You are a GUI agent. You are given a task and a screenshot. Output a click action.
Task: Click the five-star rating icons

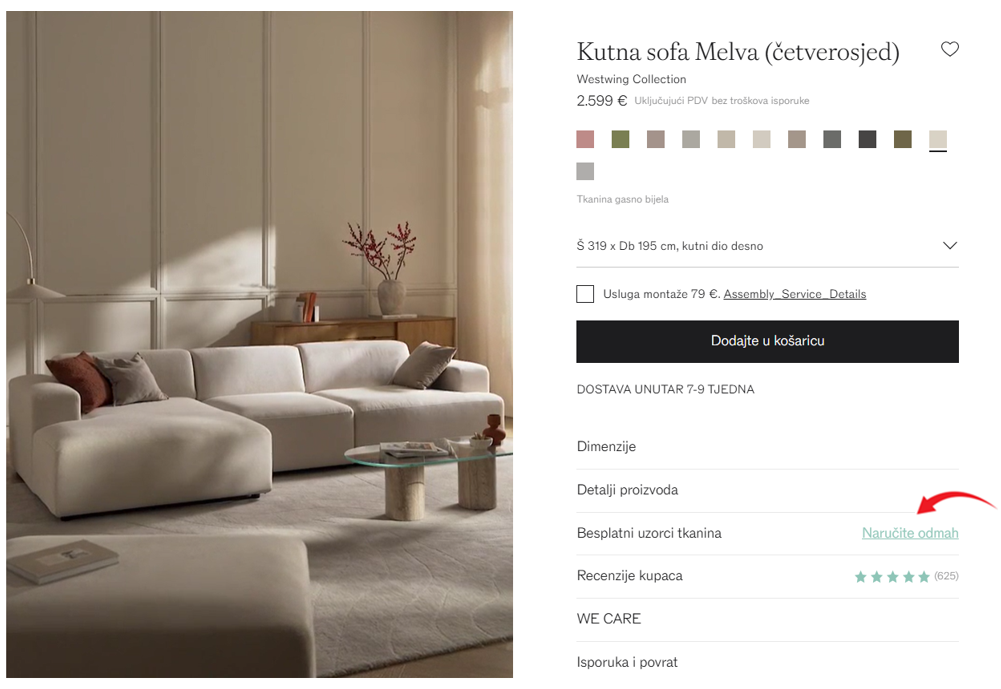892,577
